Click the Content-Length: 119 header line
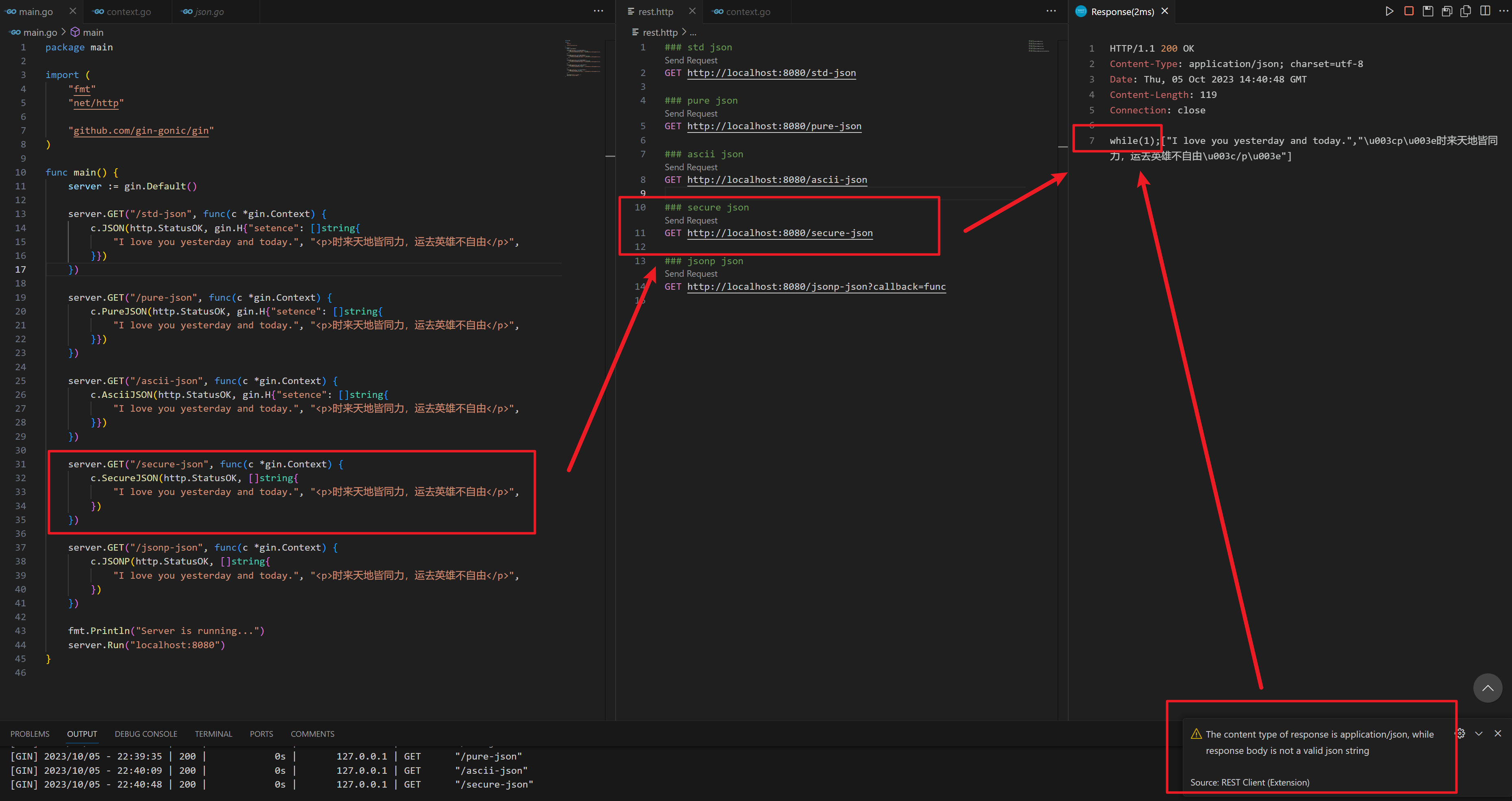The width and height of the screenshot is (1512, 801). click(x=1163, y=95)
